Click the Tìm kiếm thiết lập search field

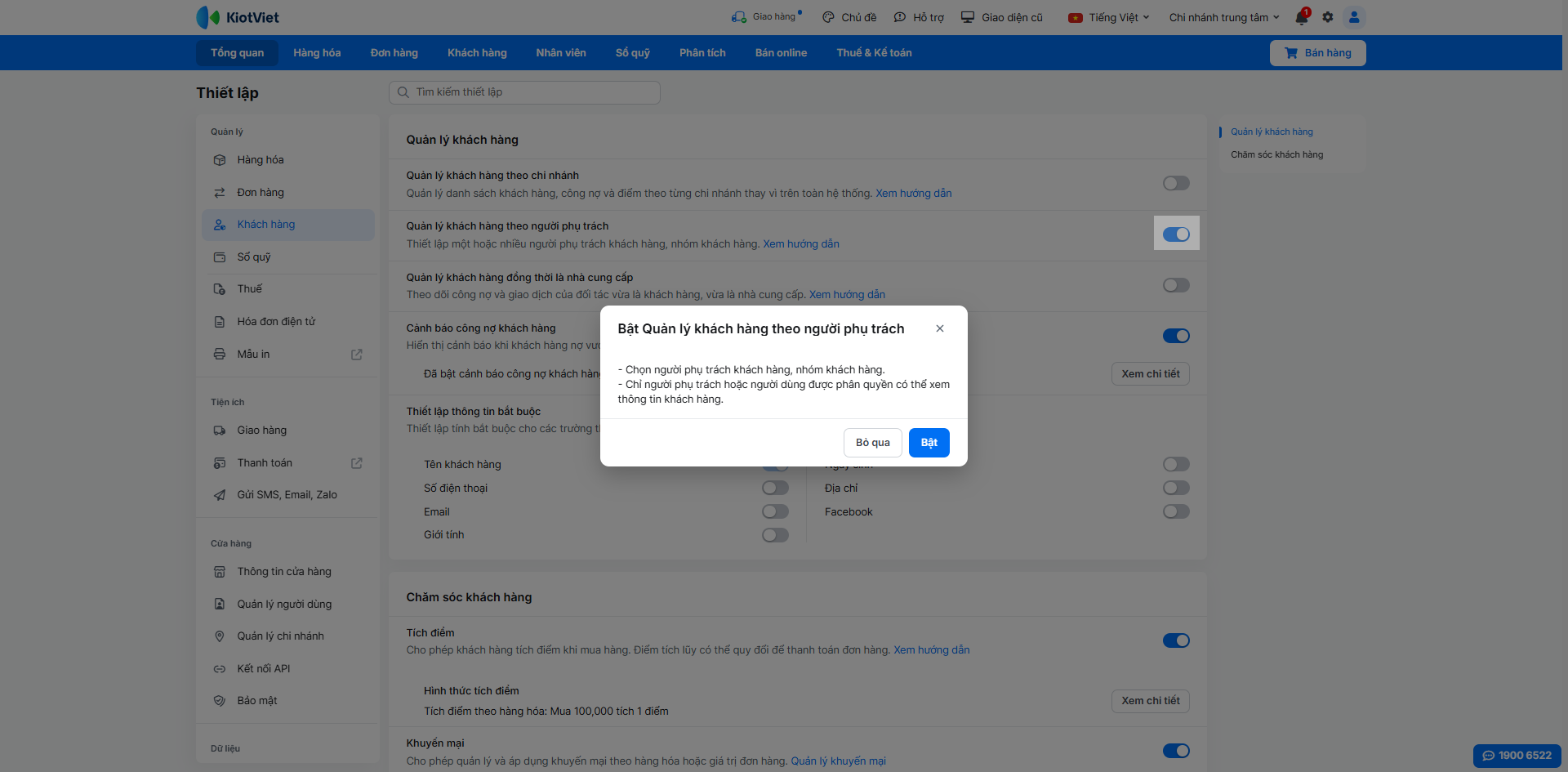tap(524, 92)
